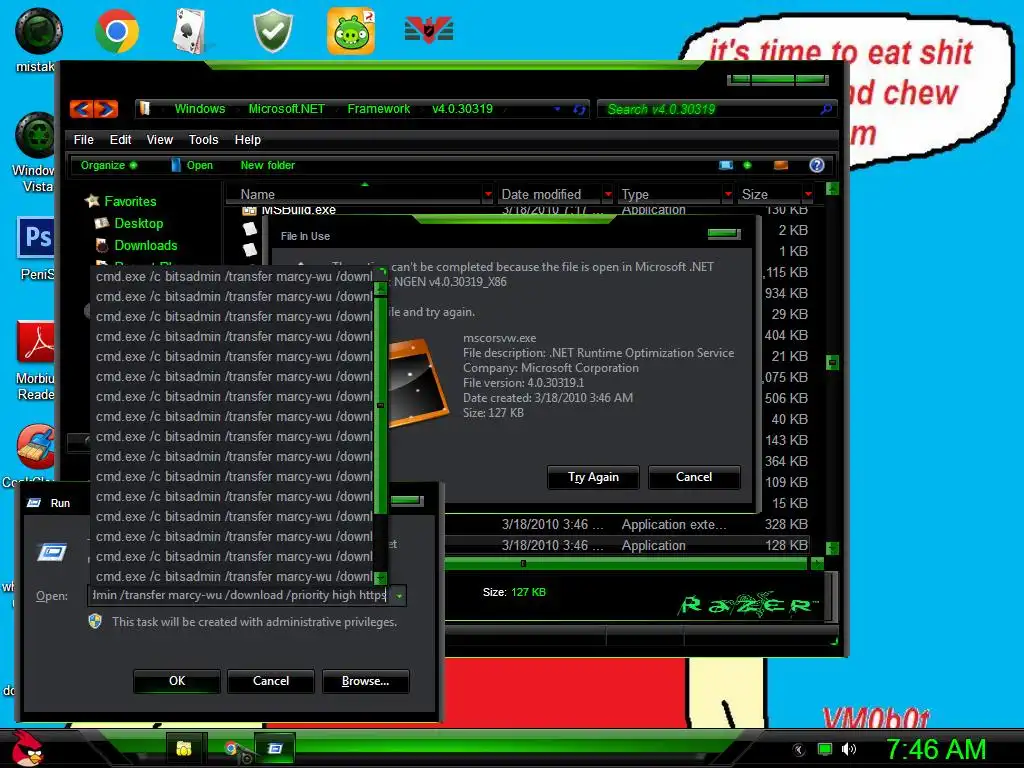Open the address bar history dropdown
This screenshot has height=768, width=1024.
click(557, 109)
